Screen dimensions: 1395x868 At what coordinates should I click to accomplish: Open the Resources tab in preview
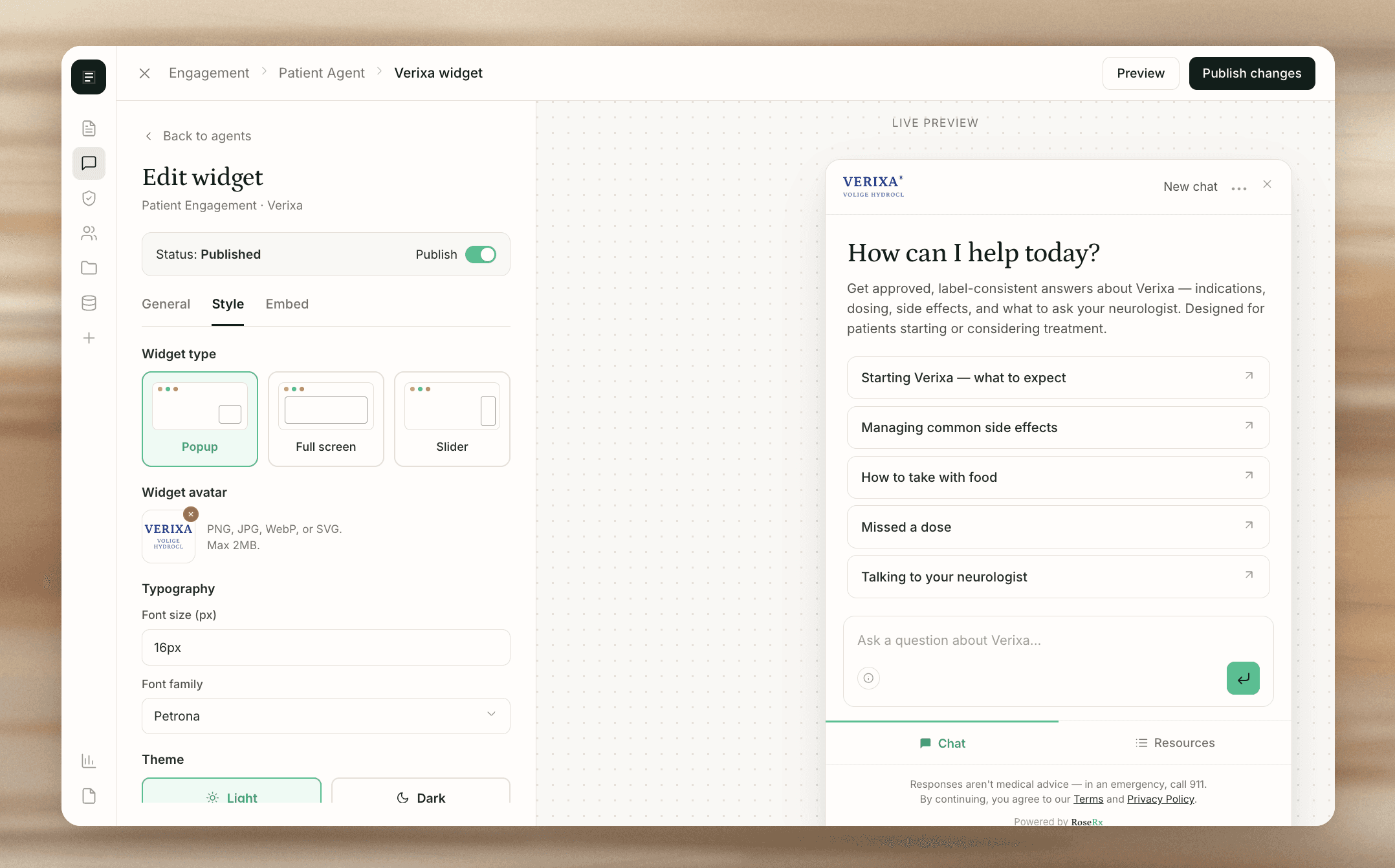[x=1174, y=743]
